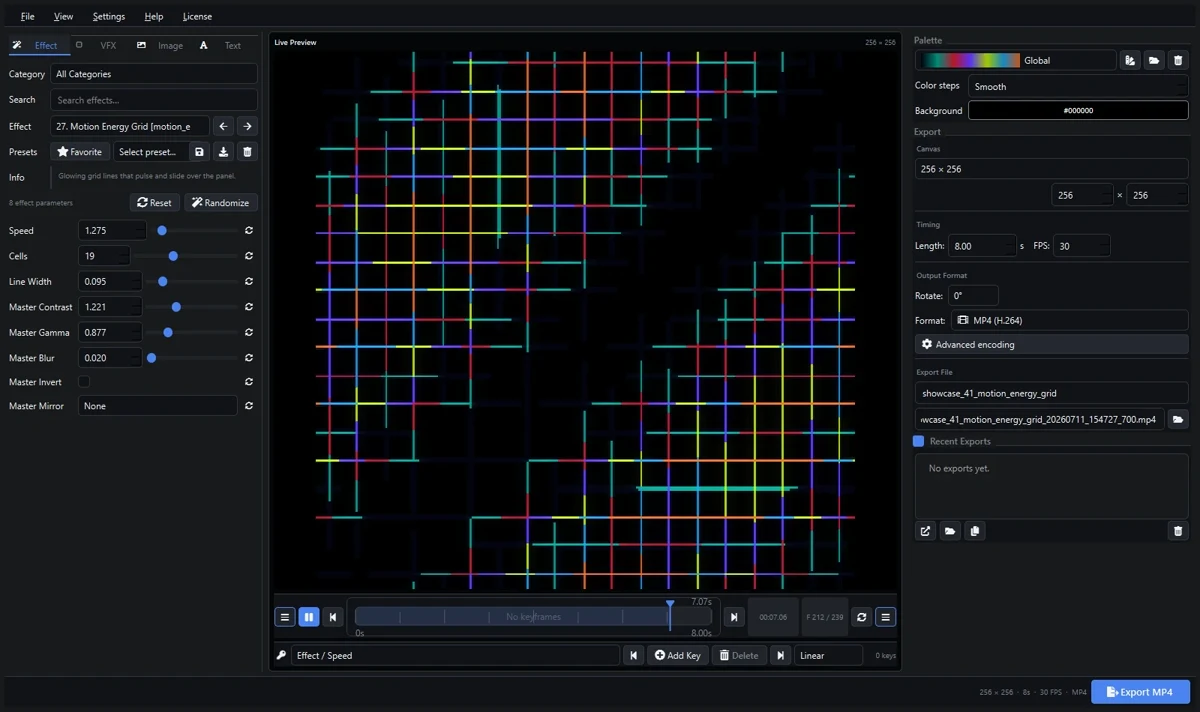Save current preset with floppy disk icon
This screenshot has width=1200, height=712.
coord(200,152)
